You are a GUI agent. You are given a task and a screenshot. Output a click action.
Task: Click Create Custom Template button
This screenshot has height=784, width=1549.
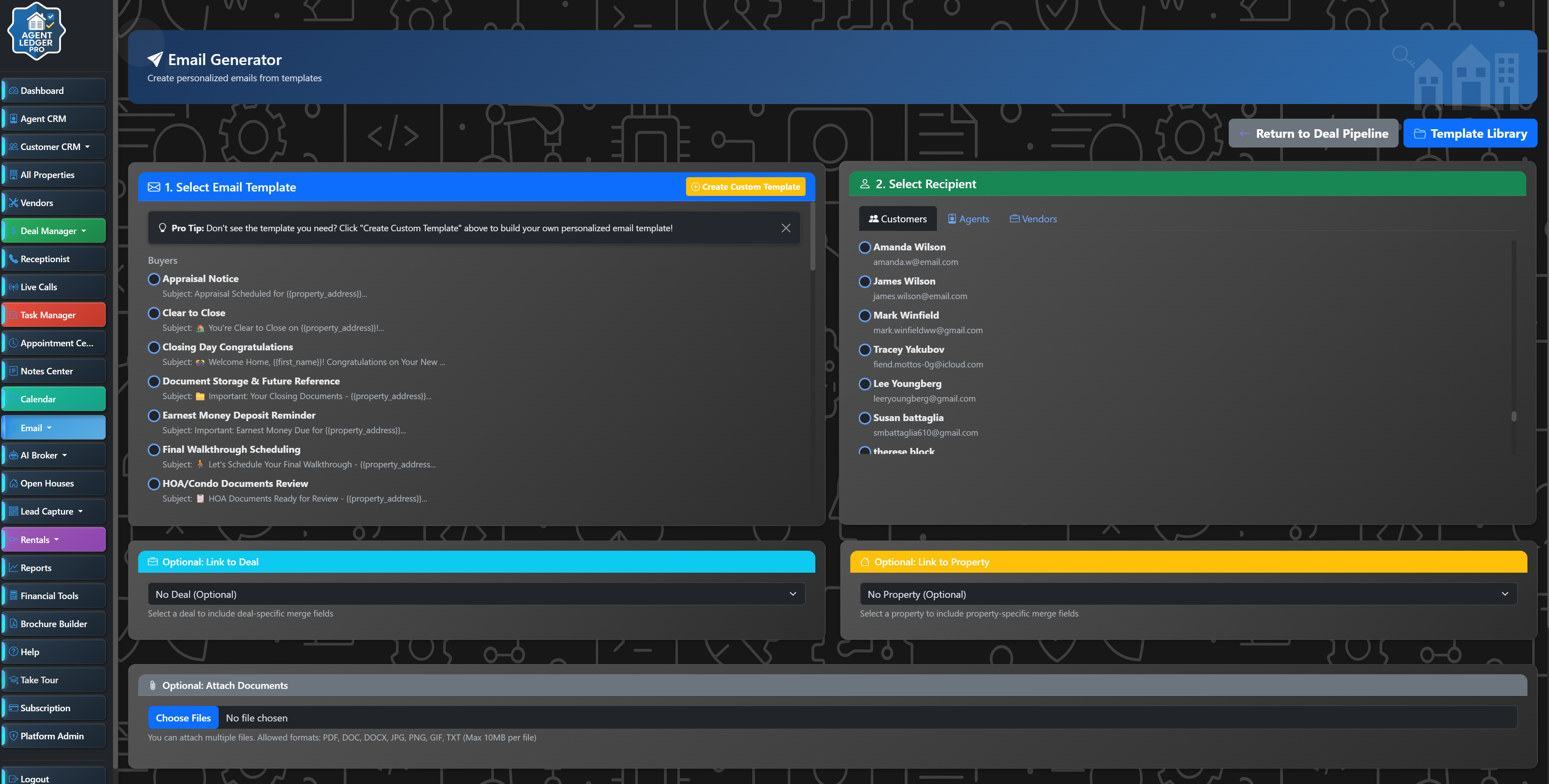745,187
